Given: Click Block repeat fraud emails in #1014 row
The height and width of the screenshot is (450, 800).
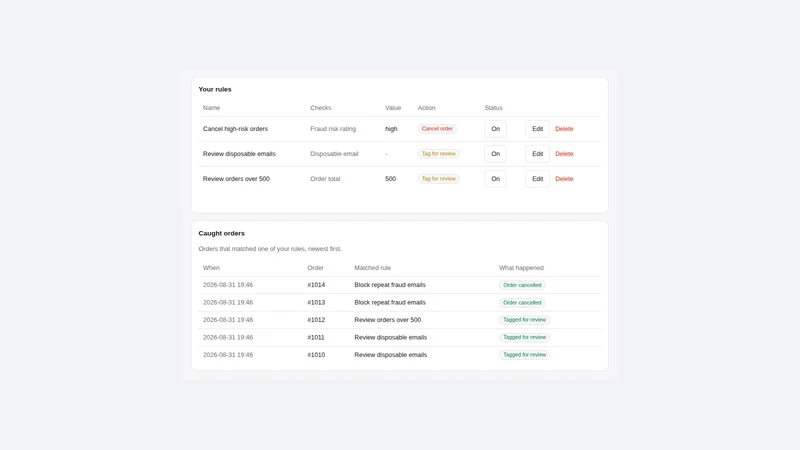Looking at the screenshot, I should (390, 285).
